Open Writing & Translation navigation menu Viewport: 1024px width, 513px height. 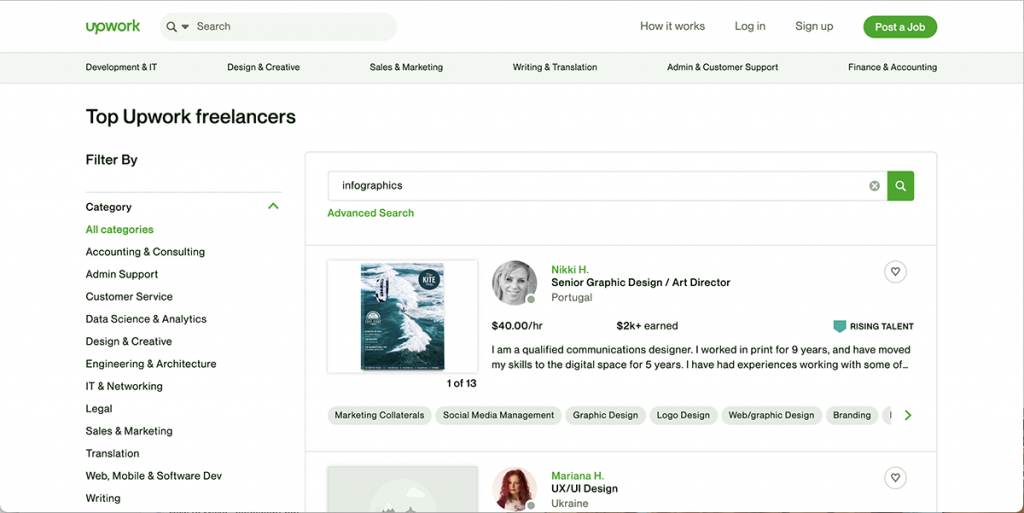(x=554, y=67)
